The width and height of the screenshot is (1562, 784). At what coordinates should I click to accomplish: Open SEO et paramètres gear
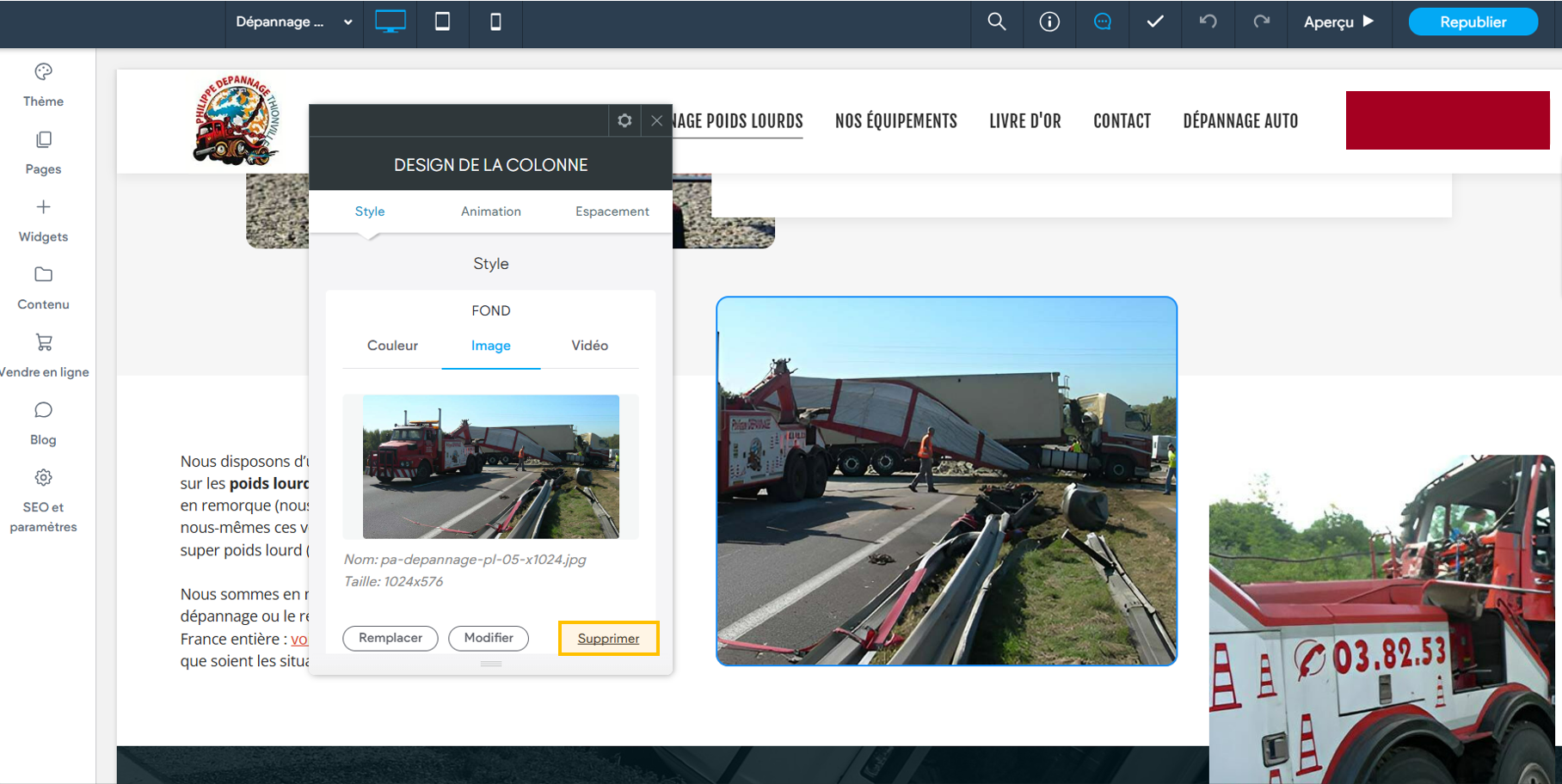[x=43, y=502]
